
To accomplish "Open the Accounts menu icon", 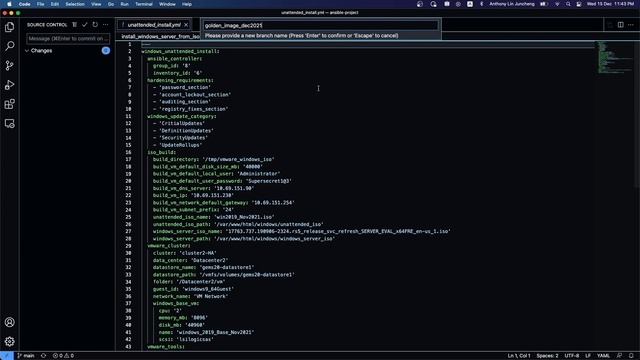I will coord(9,322).
